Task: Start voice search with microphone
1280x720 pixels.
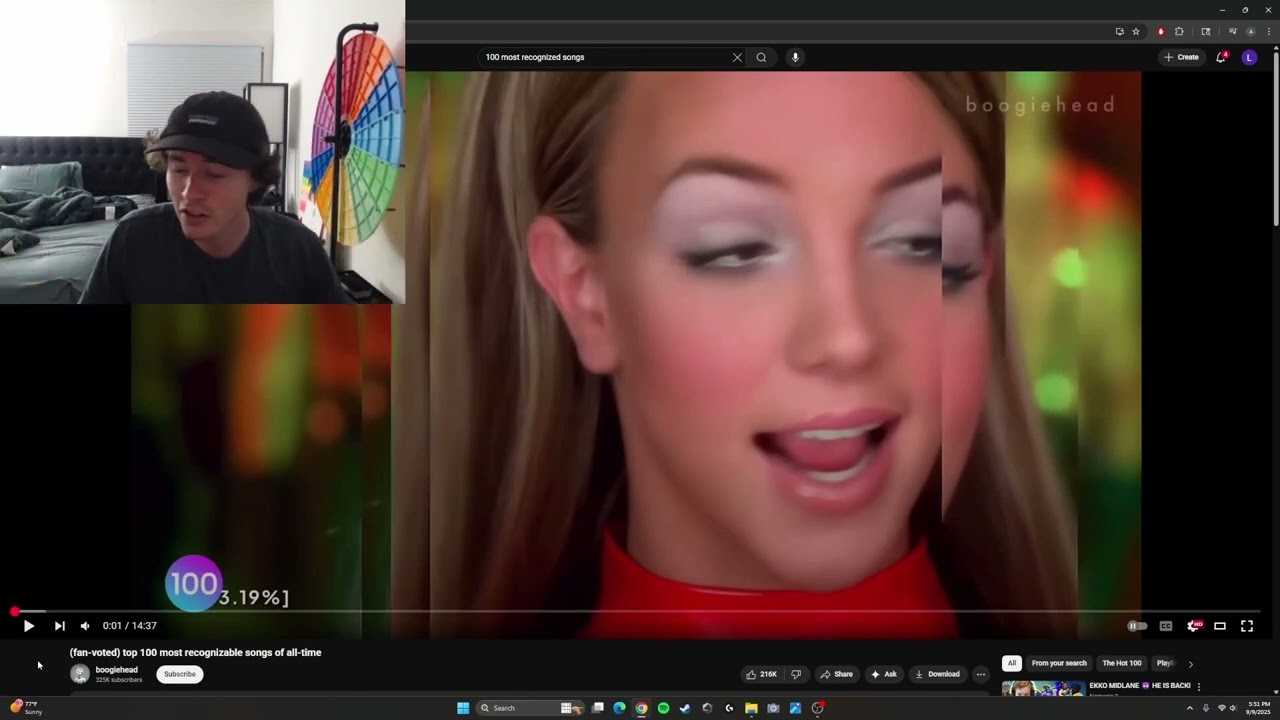Action: (795, 57)
